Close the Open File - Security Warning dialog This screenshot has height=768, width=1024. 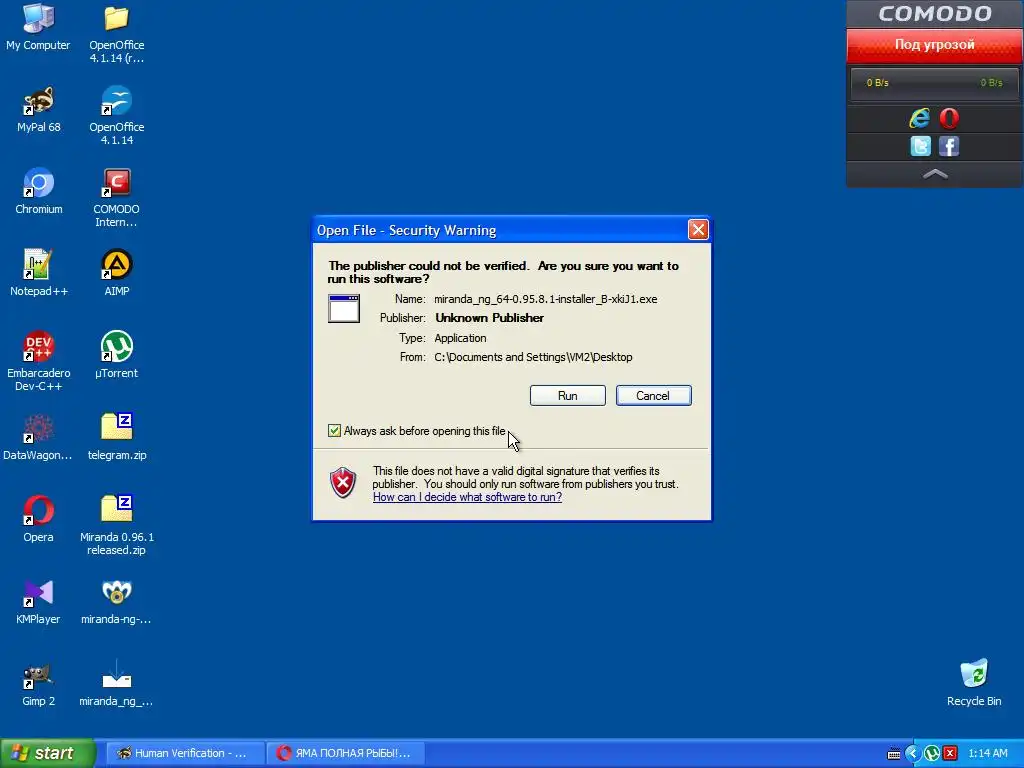(x=698, y=230)
